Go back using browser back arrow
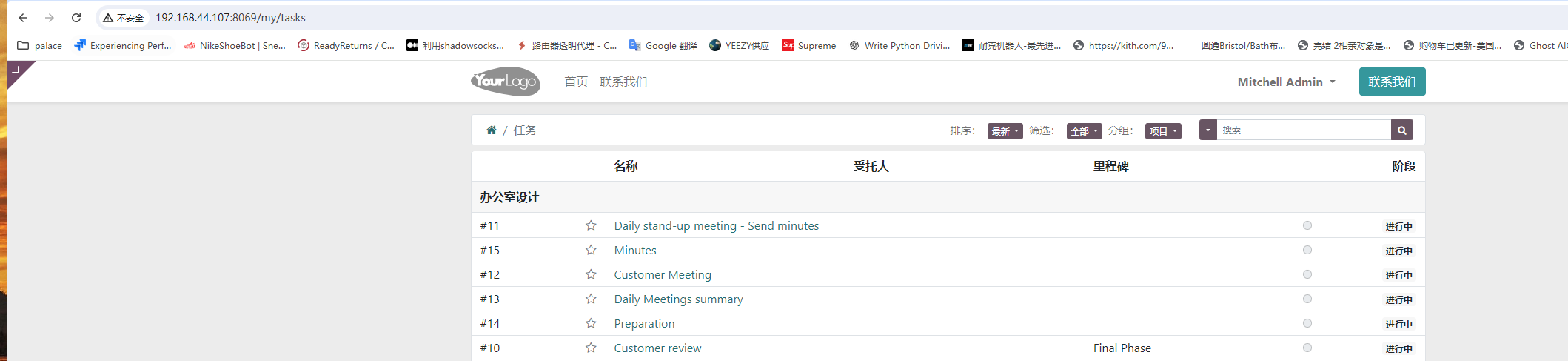 23,18
